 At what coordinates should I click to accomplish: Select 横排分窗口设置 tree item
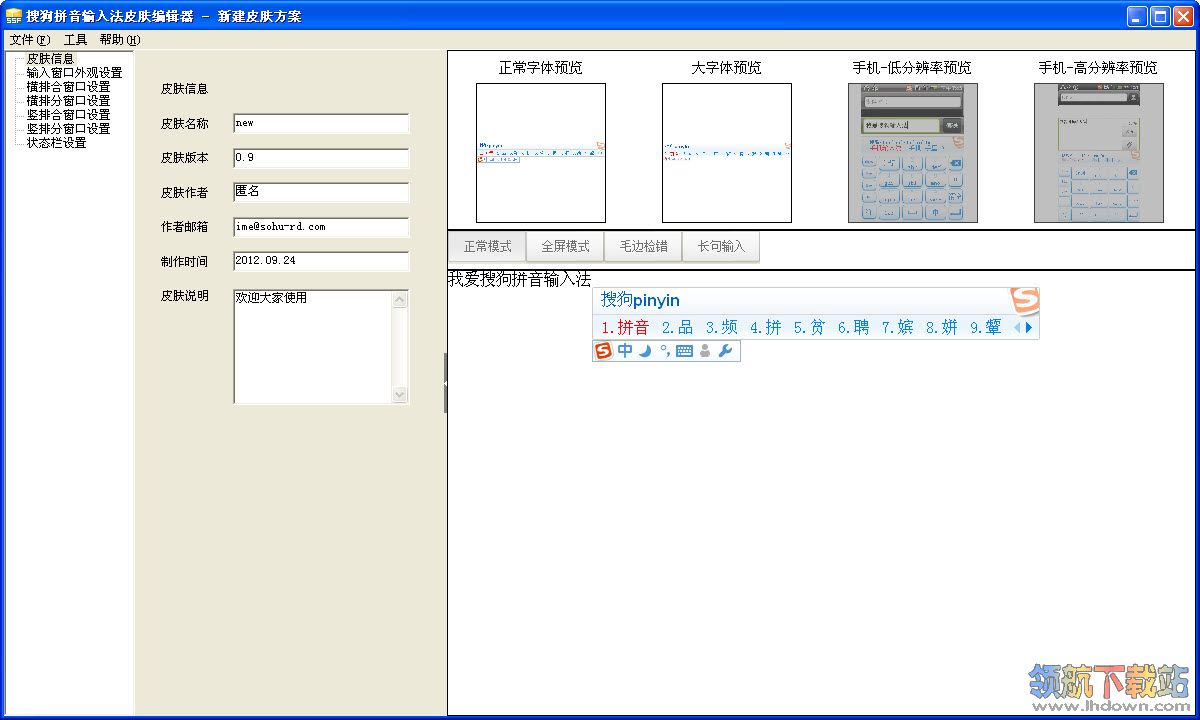[x=68, y=101]
